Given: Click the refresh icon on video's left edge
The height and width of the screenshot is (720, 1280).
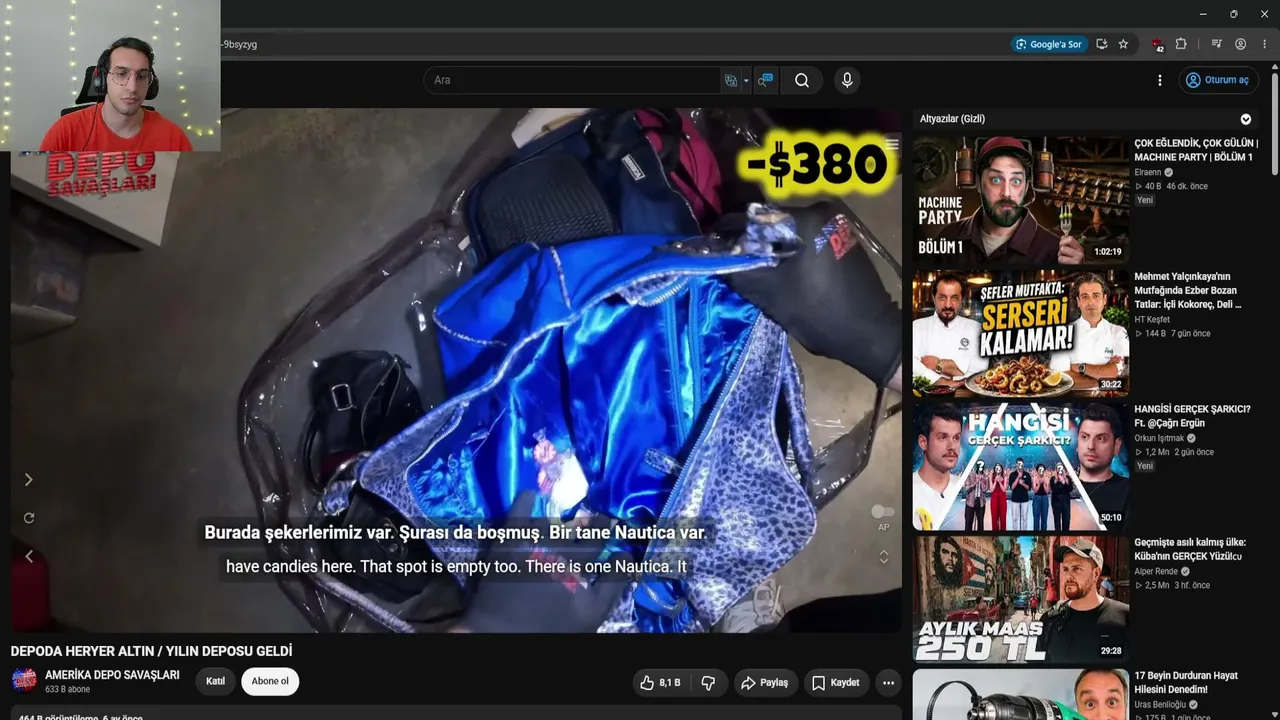Looking at the screenshot, I should click(x=29, y=518).
